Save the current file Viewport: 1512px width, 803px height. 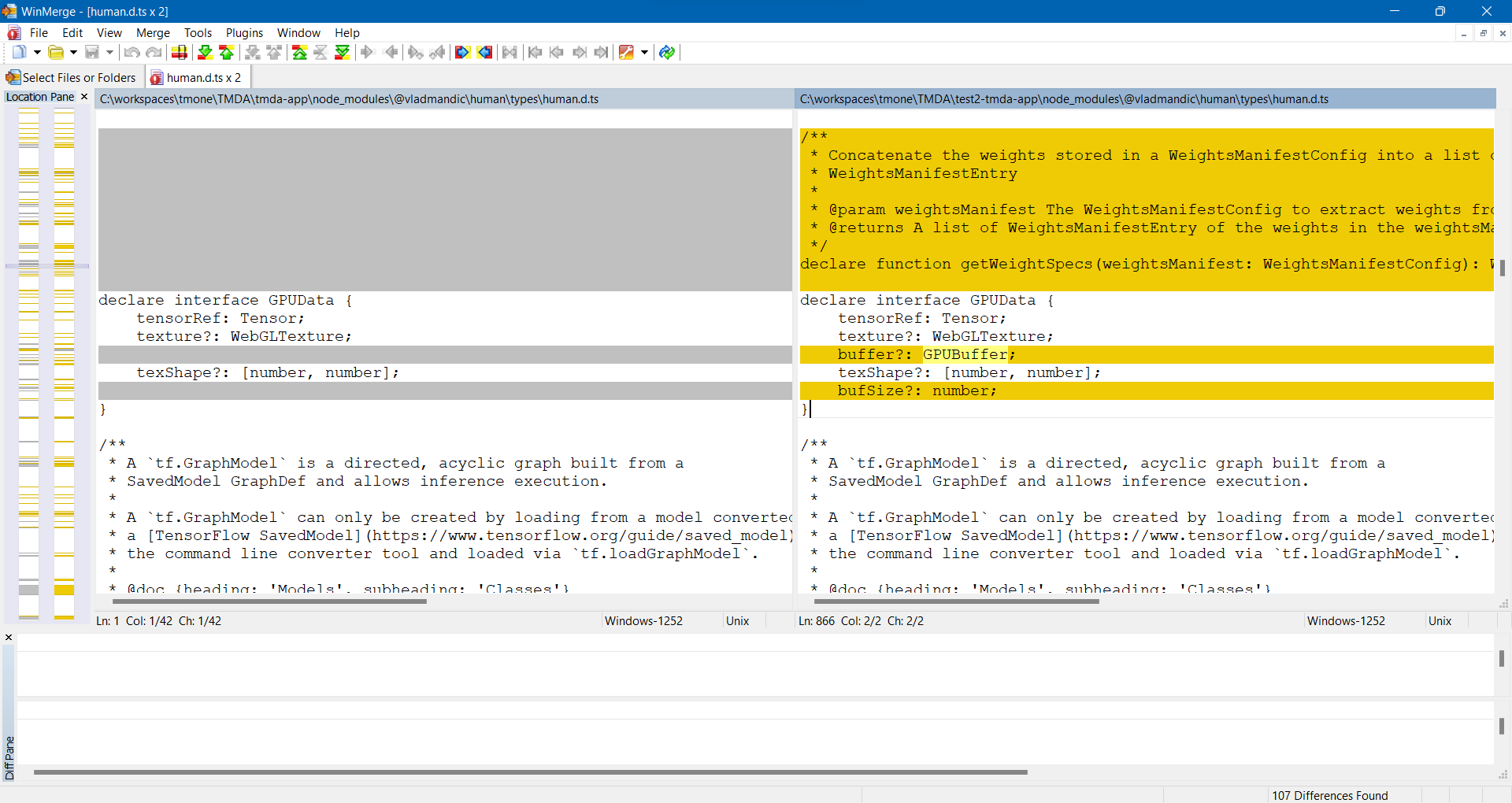(x=93, y=52)
